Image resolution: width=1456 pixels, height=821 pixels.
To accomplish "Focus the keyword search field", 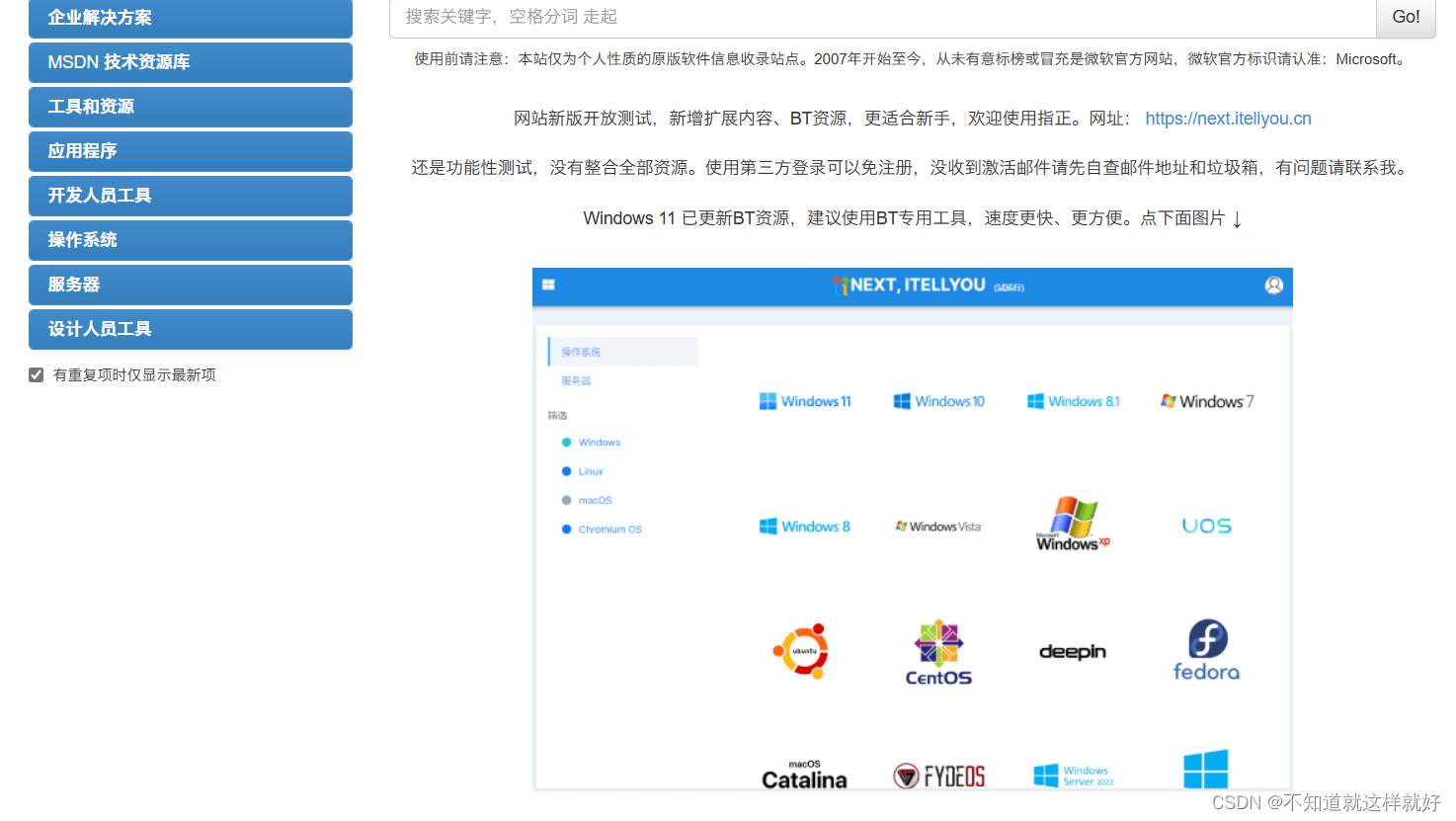I will click(x=883, y=18).
